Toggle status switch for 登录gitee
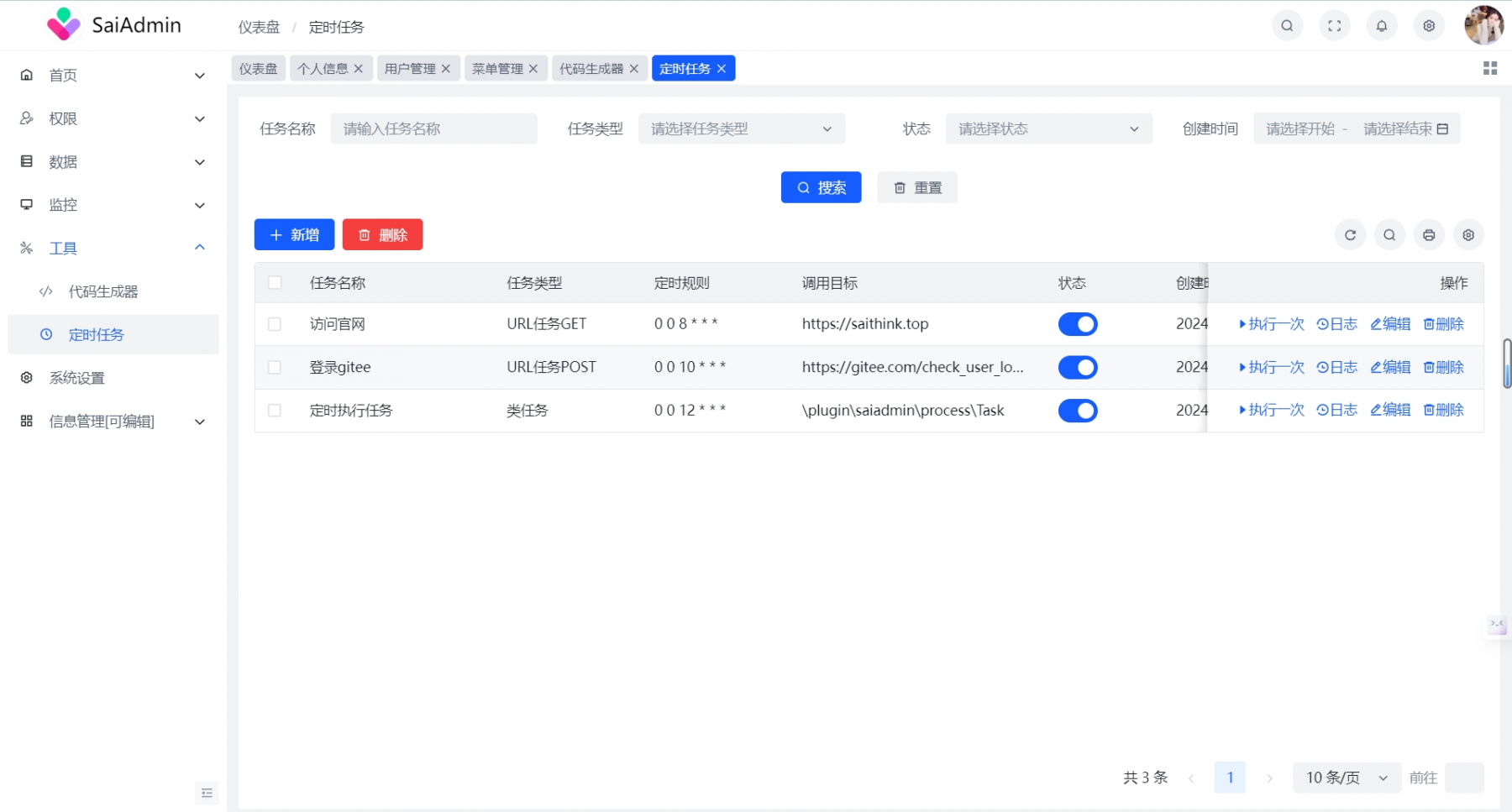Screen dimensions: 1512x812 tap(1078, 367)
